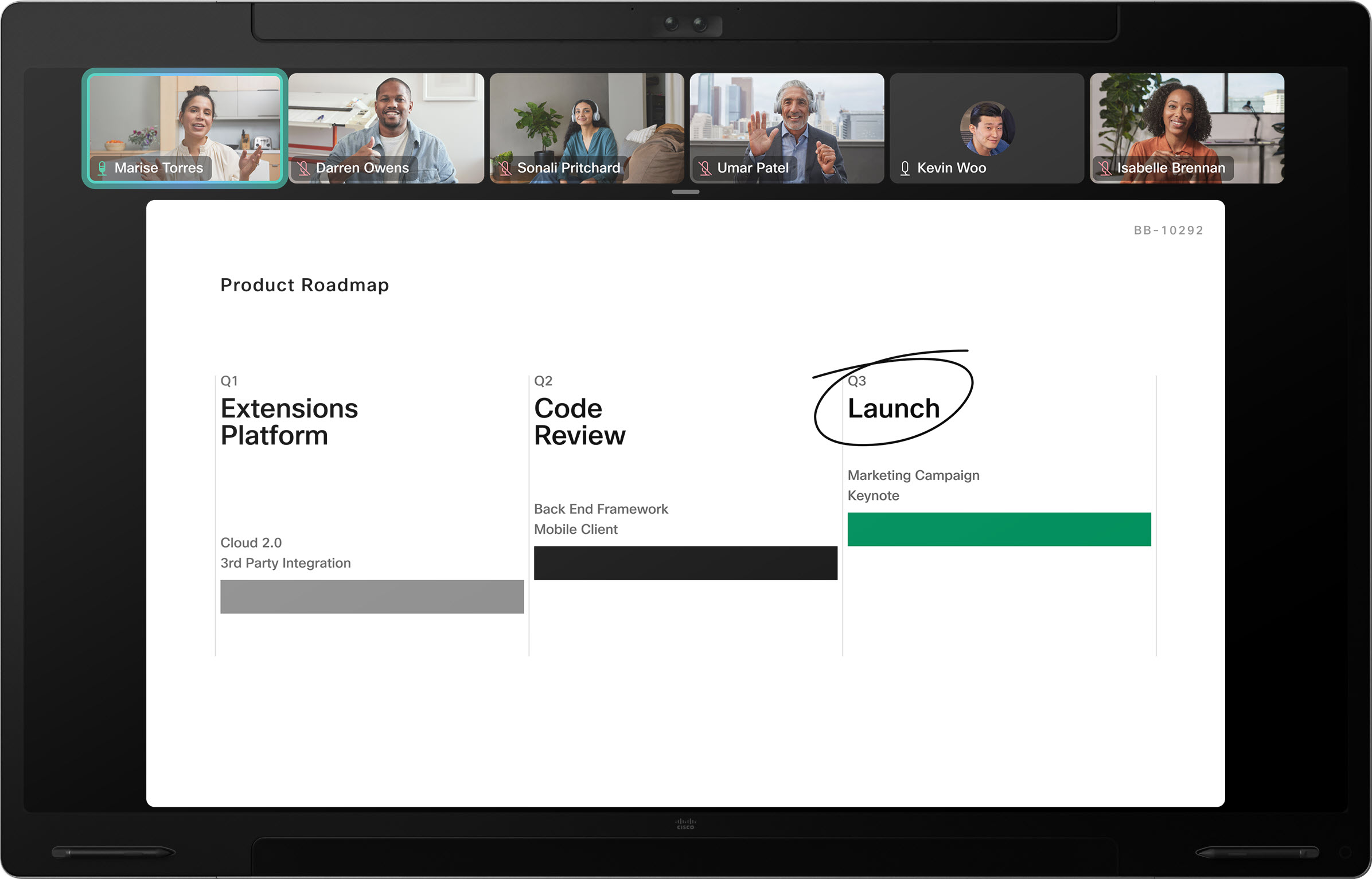Click Darren Owens name label
The width and height of the screenshot is (1372, 879).
click(363, 168)
